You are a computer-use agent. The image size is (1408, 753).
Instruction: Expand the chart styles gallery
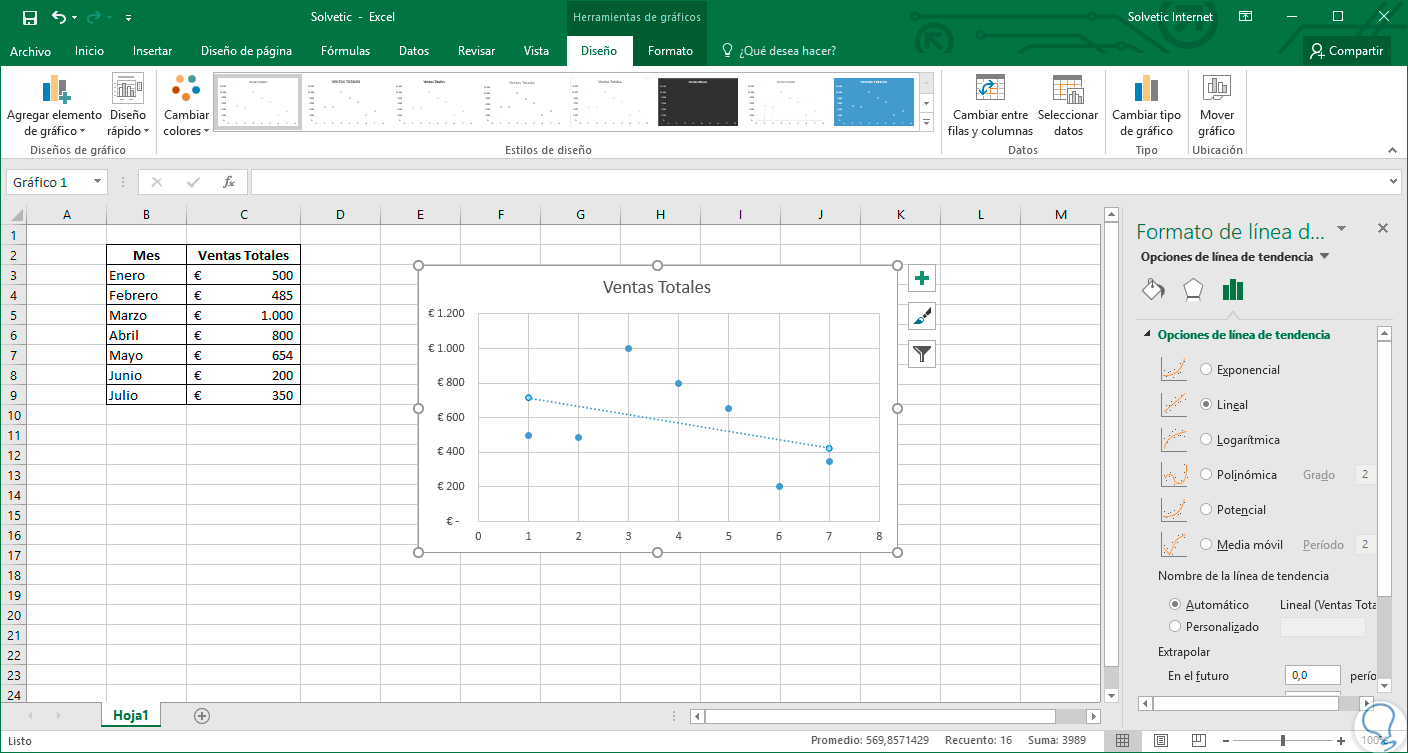coord(926,123)
